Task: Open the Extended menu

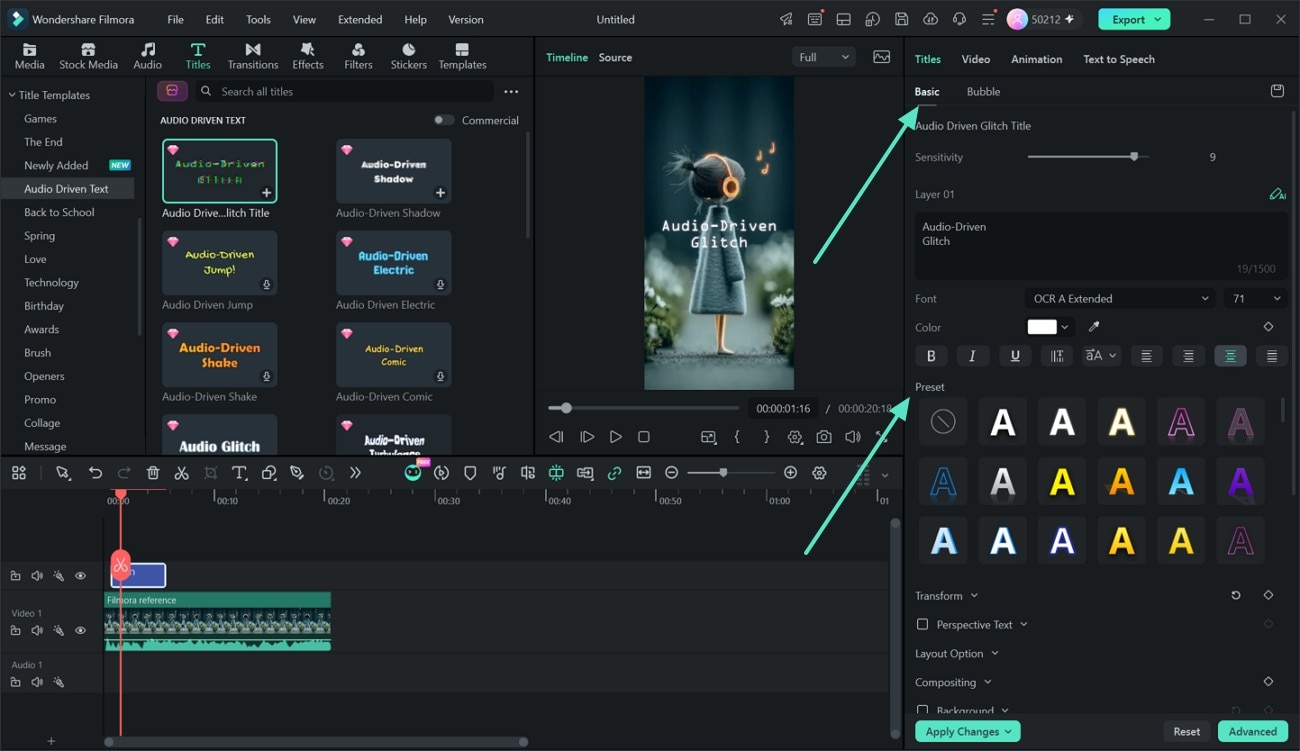Action: point(360,19)
